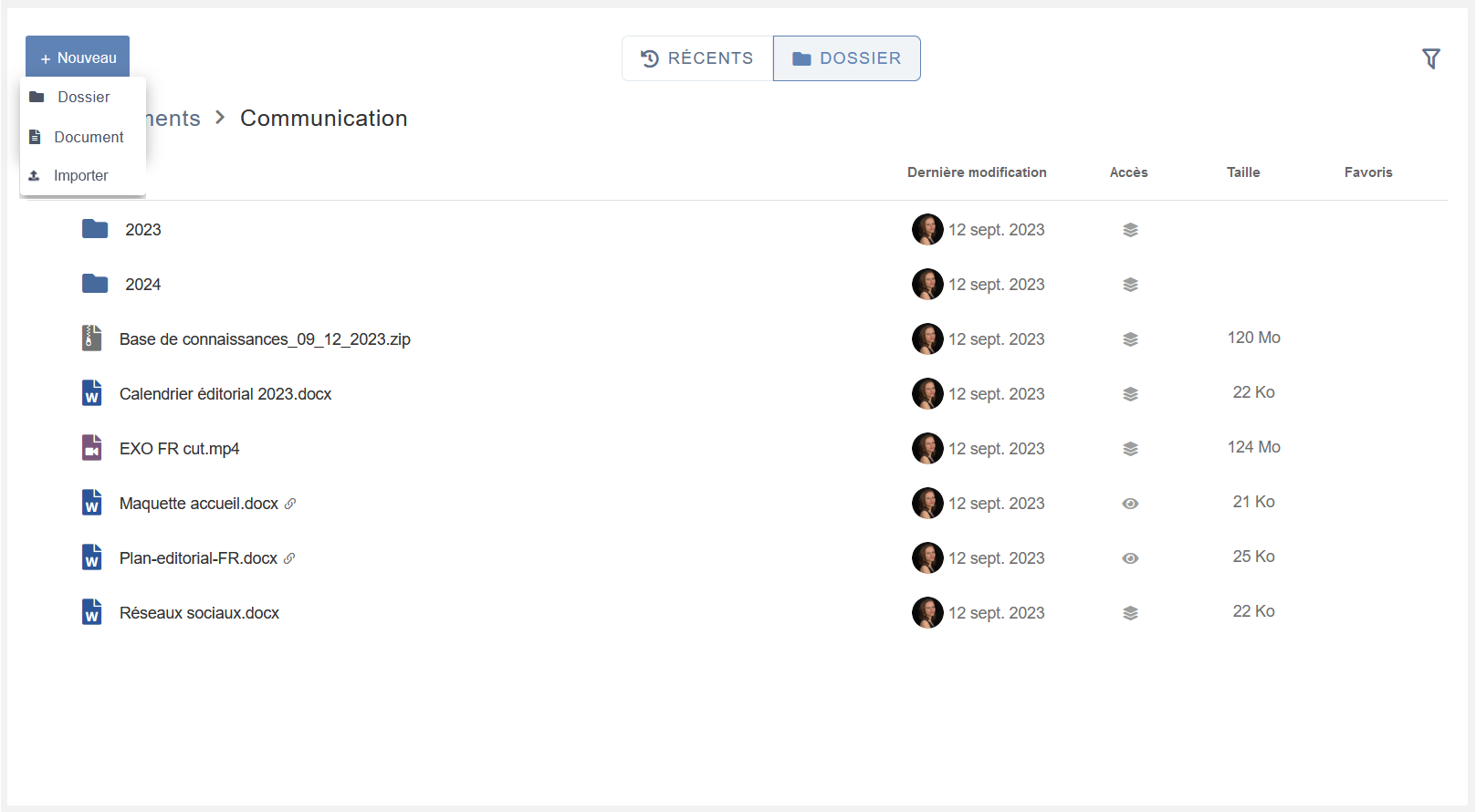The height and width of the screenshot is (812, 1476).
Task: Click the breadcrumb chevron before Communication
Action: click(220, 118)
